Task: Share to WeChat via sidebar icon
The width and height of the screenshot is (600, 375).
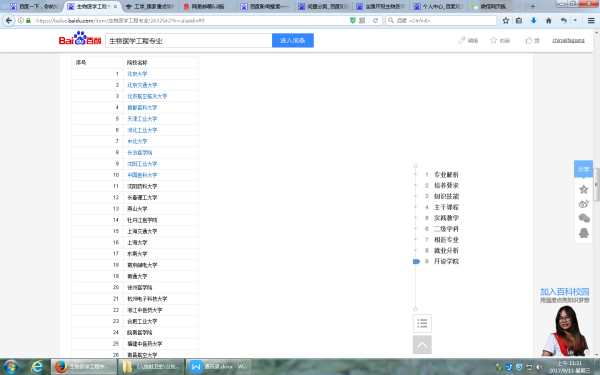Action: click(584, 218)
